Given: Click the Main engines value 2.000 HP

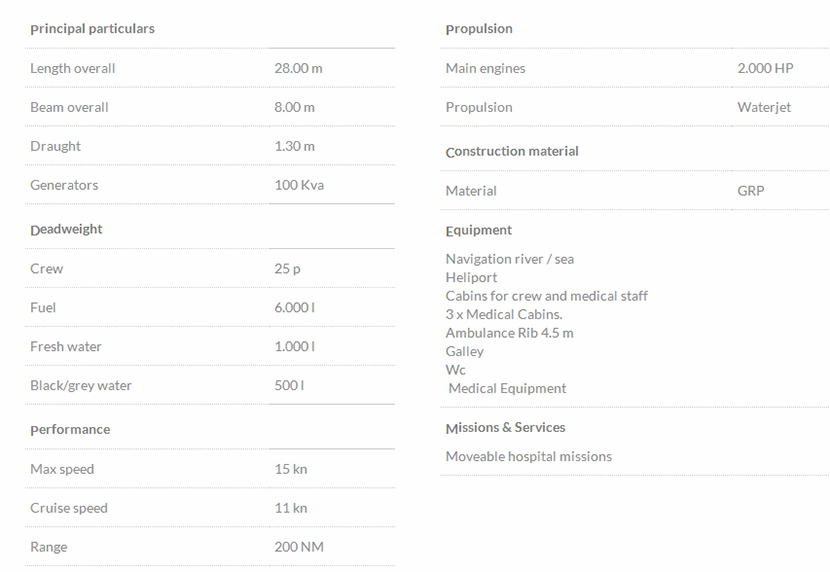Looking at the screenshot, I should coord(765,68).
